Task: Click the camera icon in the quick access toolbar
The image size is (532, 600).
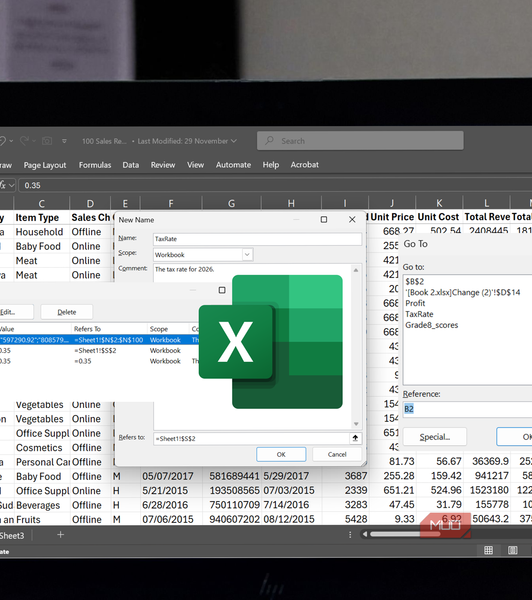Action: click(47, 141)
